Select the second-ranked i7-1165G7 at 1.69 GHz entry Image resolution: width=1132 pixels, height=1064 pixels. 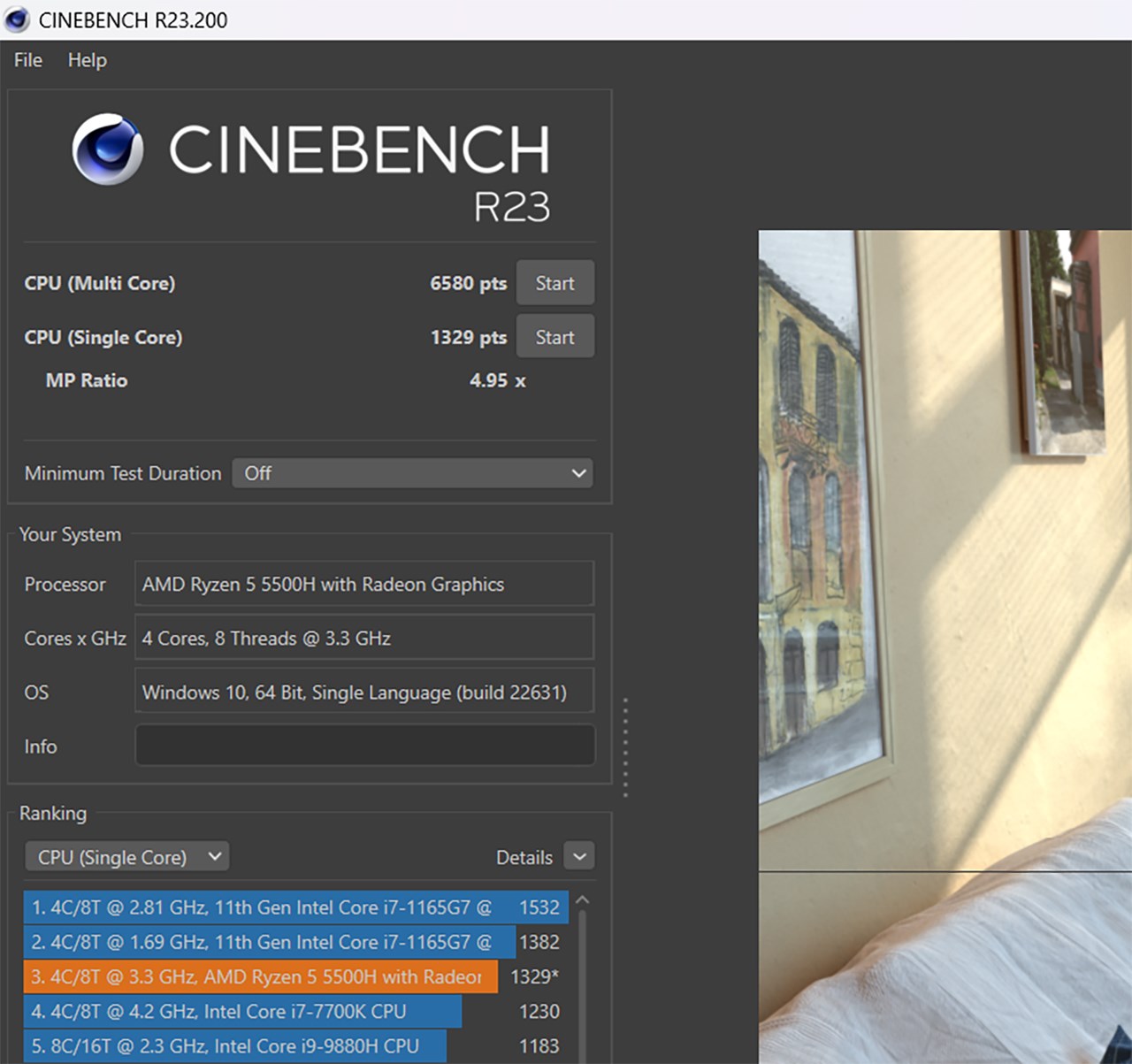tap(265, 942)
